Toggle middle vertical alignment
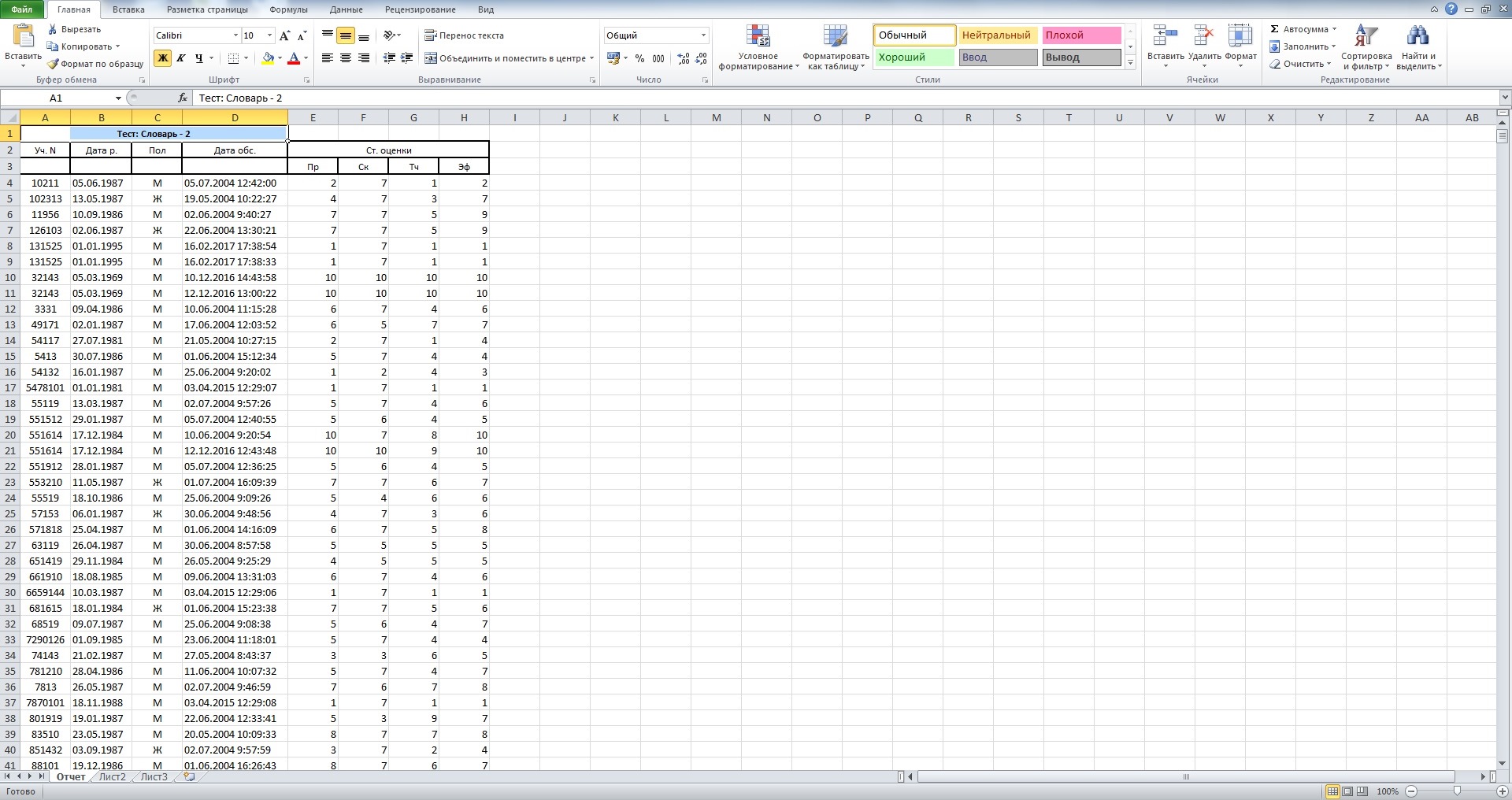The width and height of the screenshot is (1512, 800). point(345,35)
